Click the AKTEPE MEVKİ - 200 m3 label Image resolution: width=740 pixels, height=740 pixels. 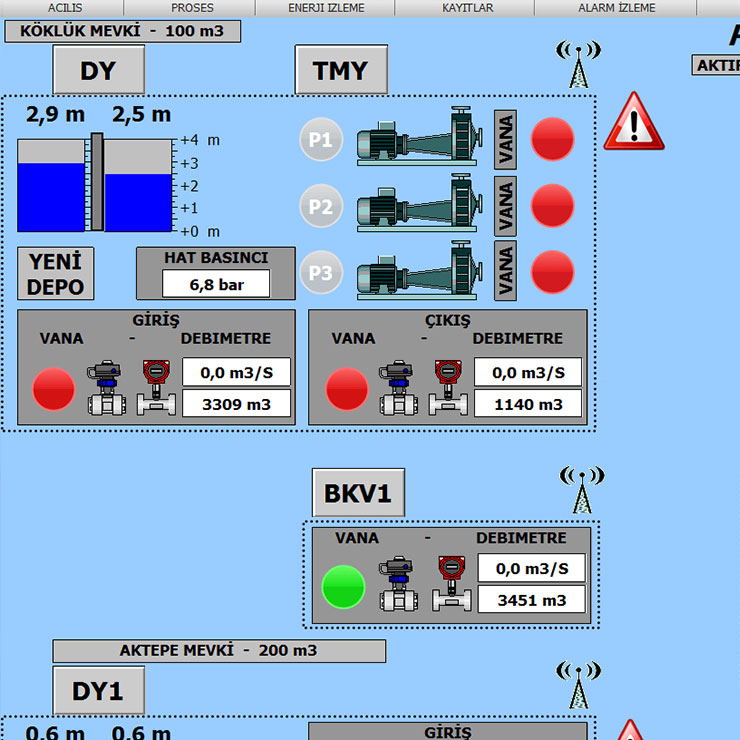219,651
